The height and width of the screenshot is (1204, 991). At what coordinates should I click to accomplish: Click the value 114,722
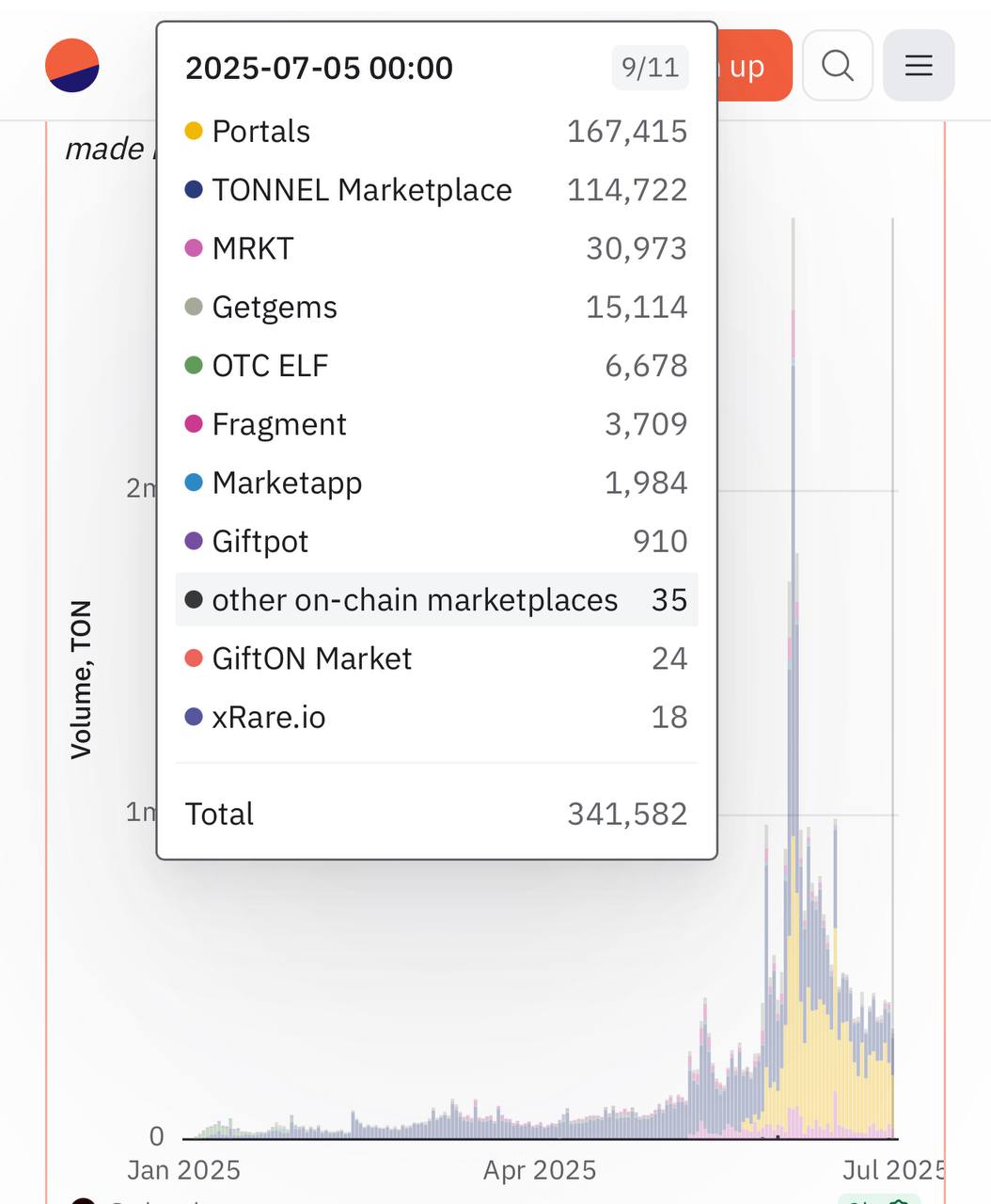click(627, 190)
